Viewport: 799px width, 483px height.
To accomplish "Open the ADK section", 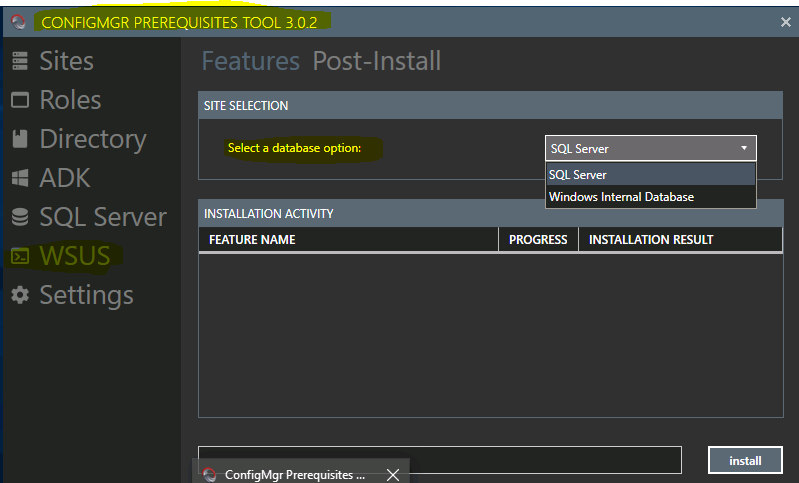I will (x=65, y=178).
